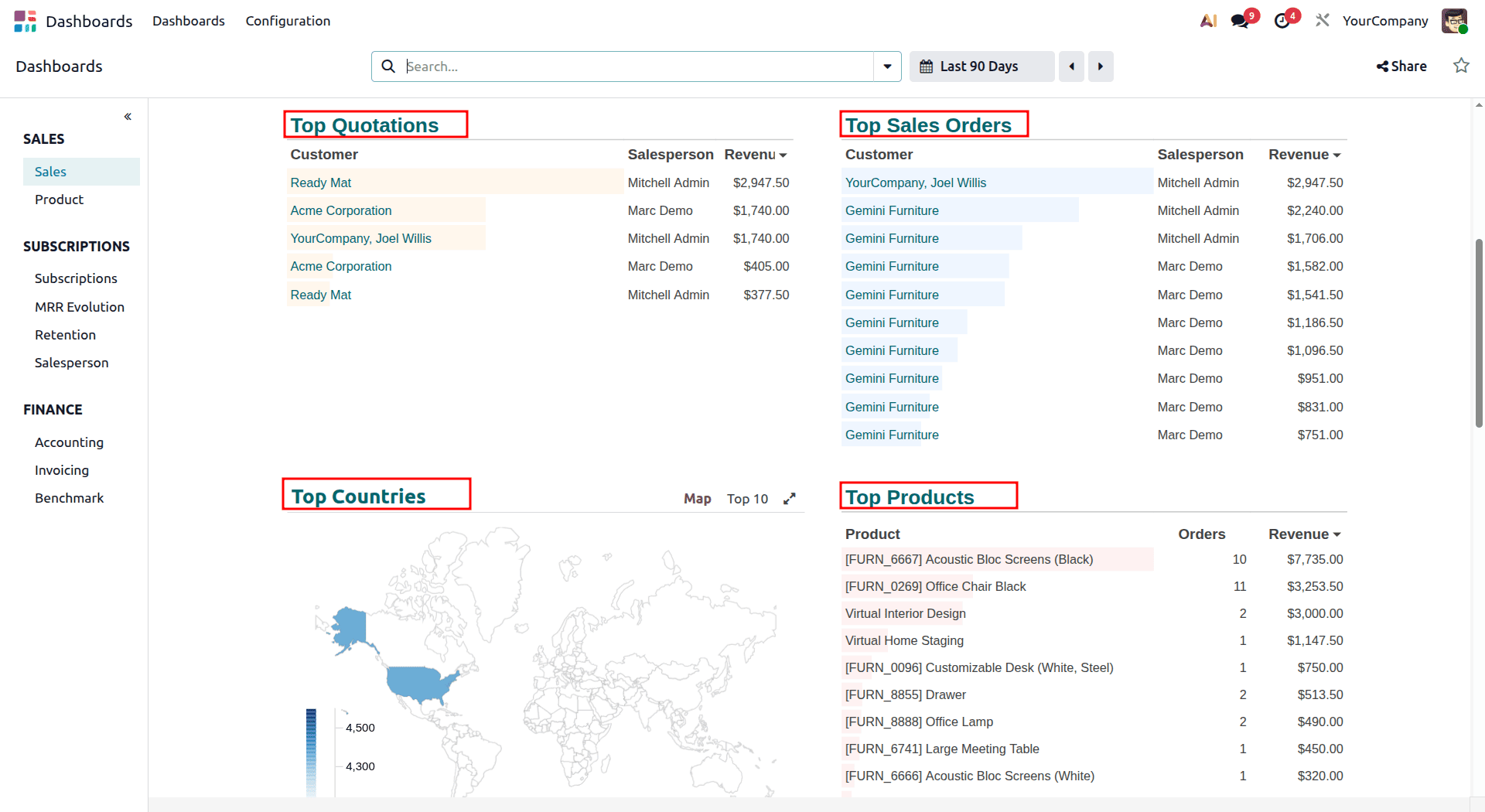Switch Top Countries to Map view
1485x812 pixels.
click(698, 499)
